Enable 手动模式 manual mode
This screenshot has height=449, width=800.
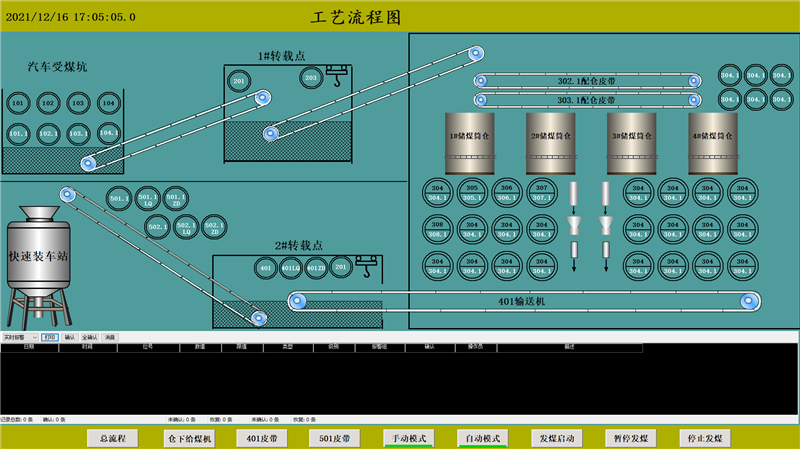(408, 438)
